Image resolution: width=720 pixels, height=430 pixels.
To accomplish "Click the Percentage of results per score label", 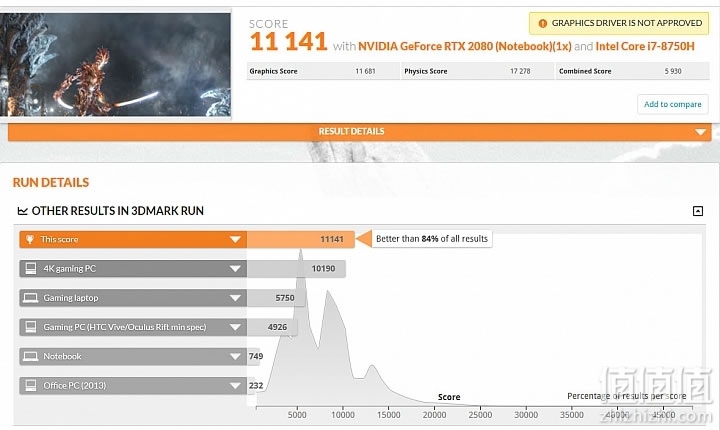I will pyautogui.click(x=626, y=396).
